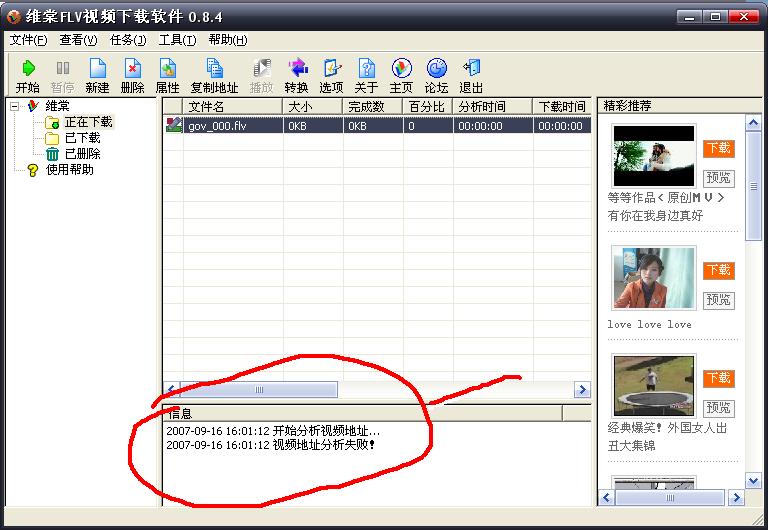
Task: Open the 有你在我身边真好 video thumbnail
Action: (x=653, y=155)
